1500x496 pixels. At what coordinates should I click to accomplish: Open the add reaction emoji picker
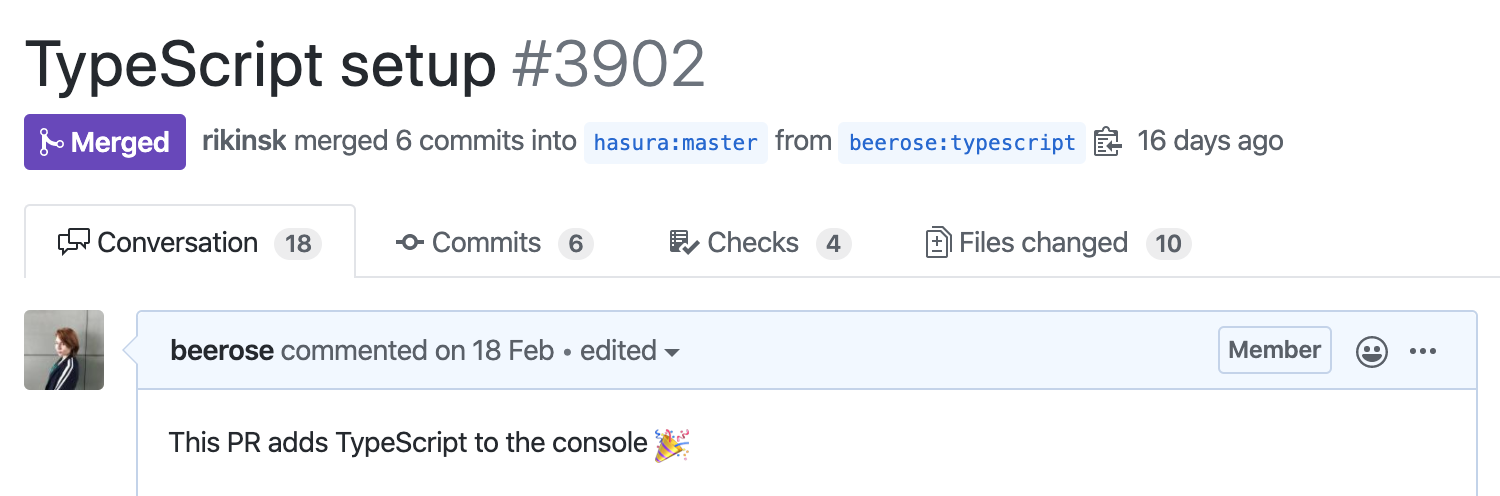pos(1371,351)
